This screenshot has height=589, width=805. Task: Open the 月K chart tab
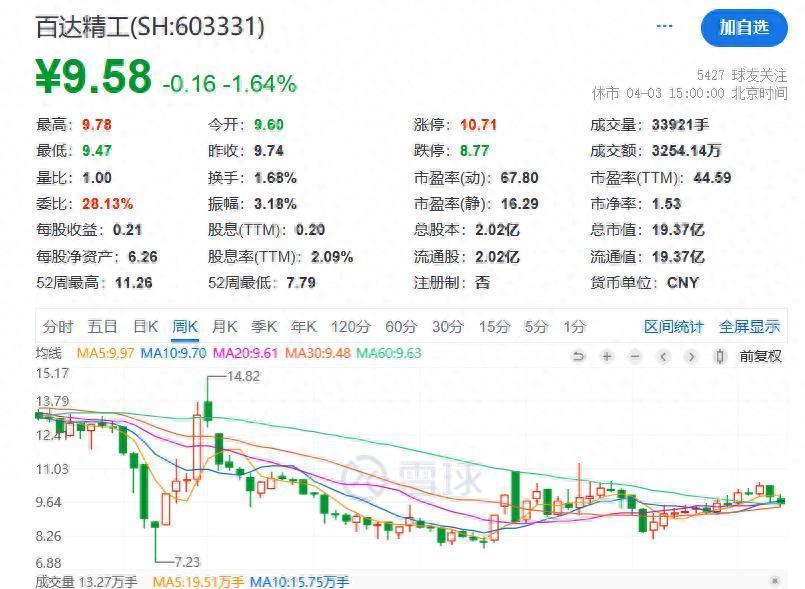point(224,327)
